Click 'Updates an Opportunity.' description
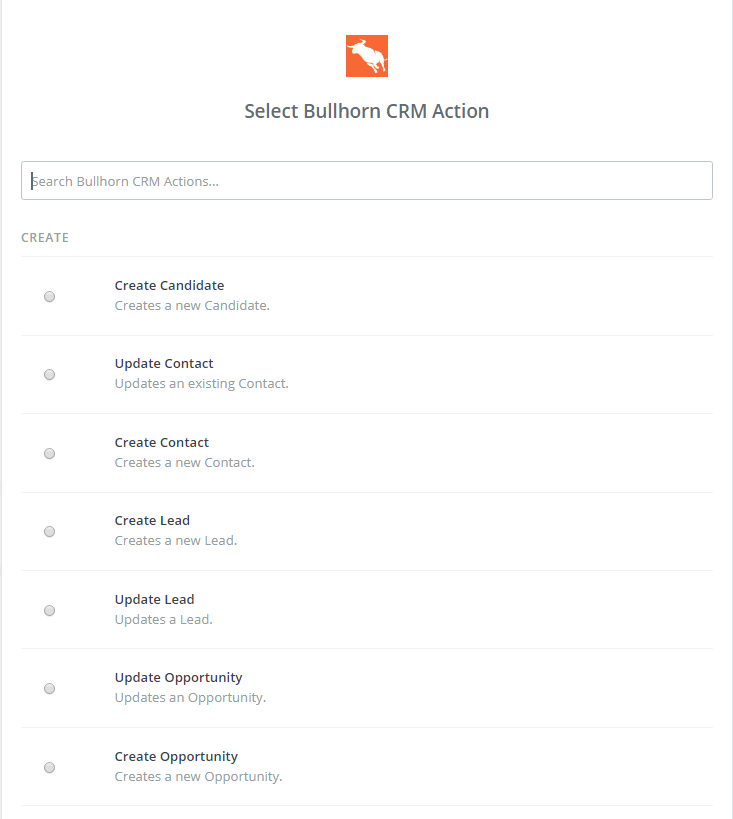Viewport: 733px width, 819px height. pyautogui.click(x=190, y=698)
